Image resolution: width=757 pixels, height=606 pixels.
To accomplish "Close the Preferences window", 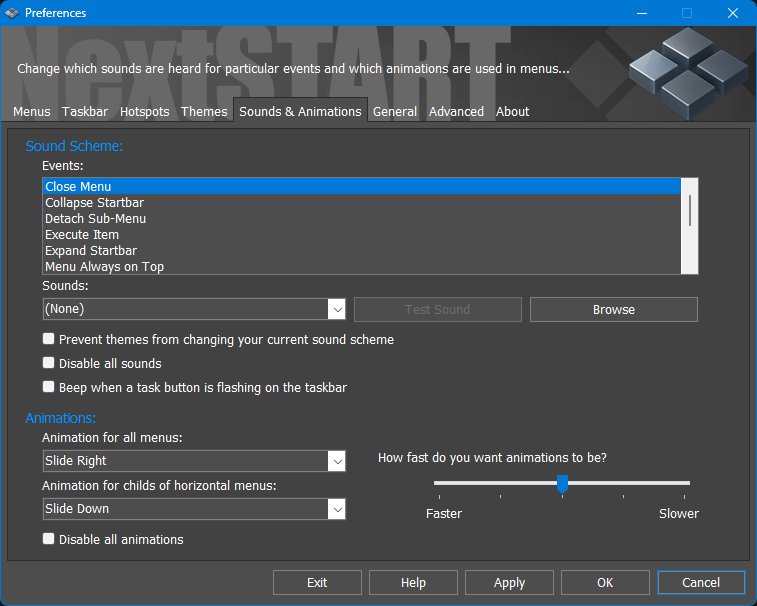I will tap(732, 13).
